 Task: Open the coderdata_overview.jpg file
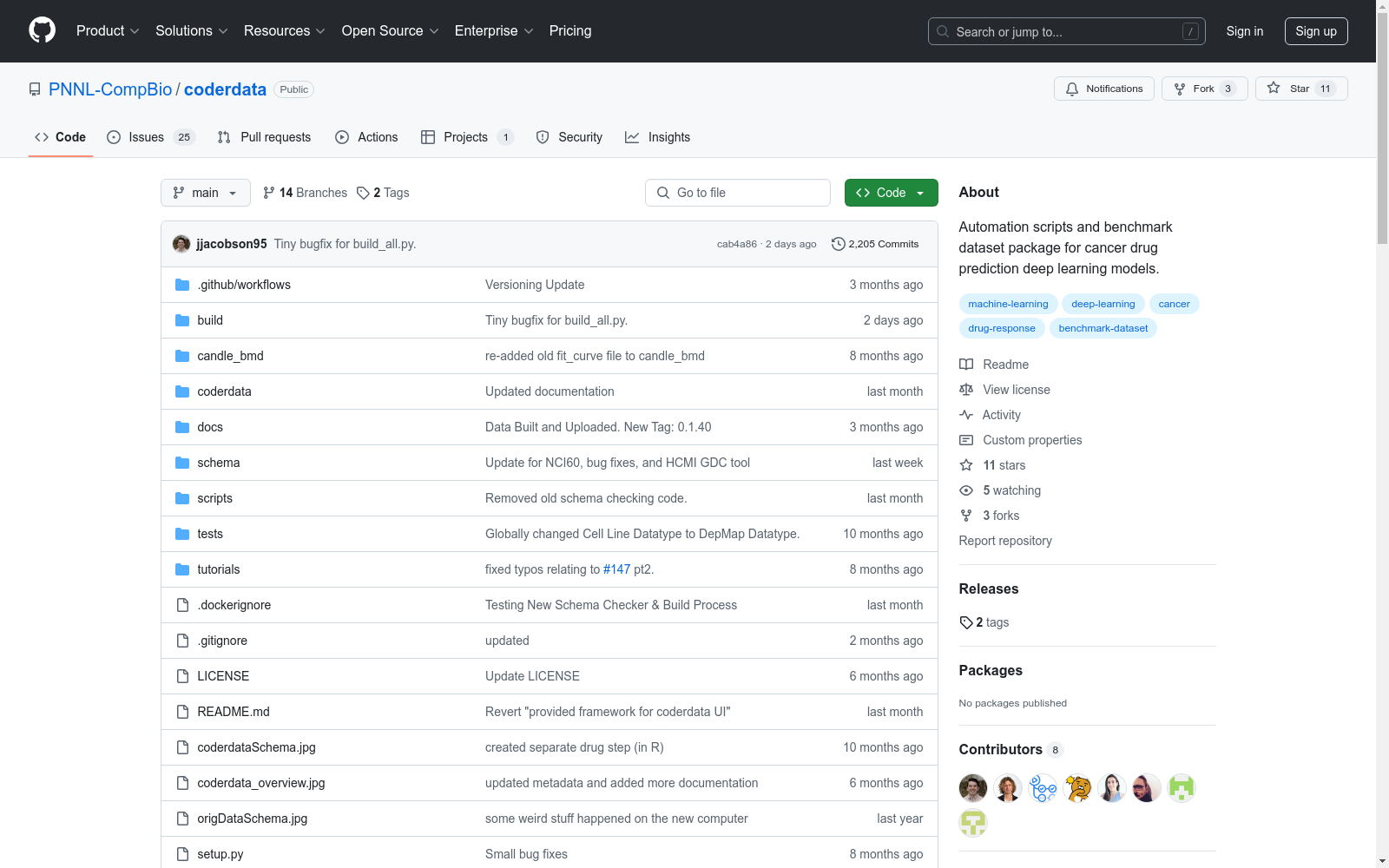(x=261, y=783)
